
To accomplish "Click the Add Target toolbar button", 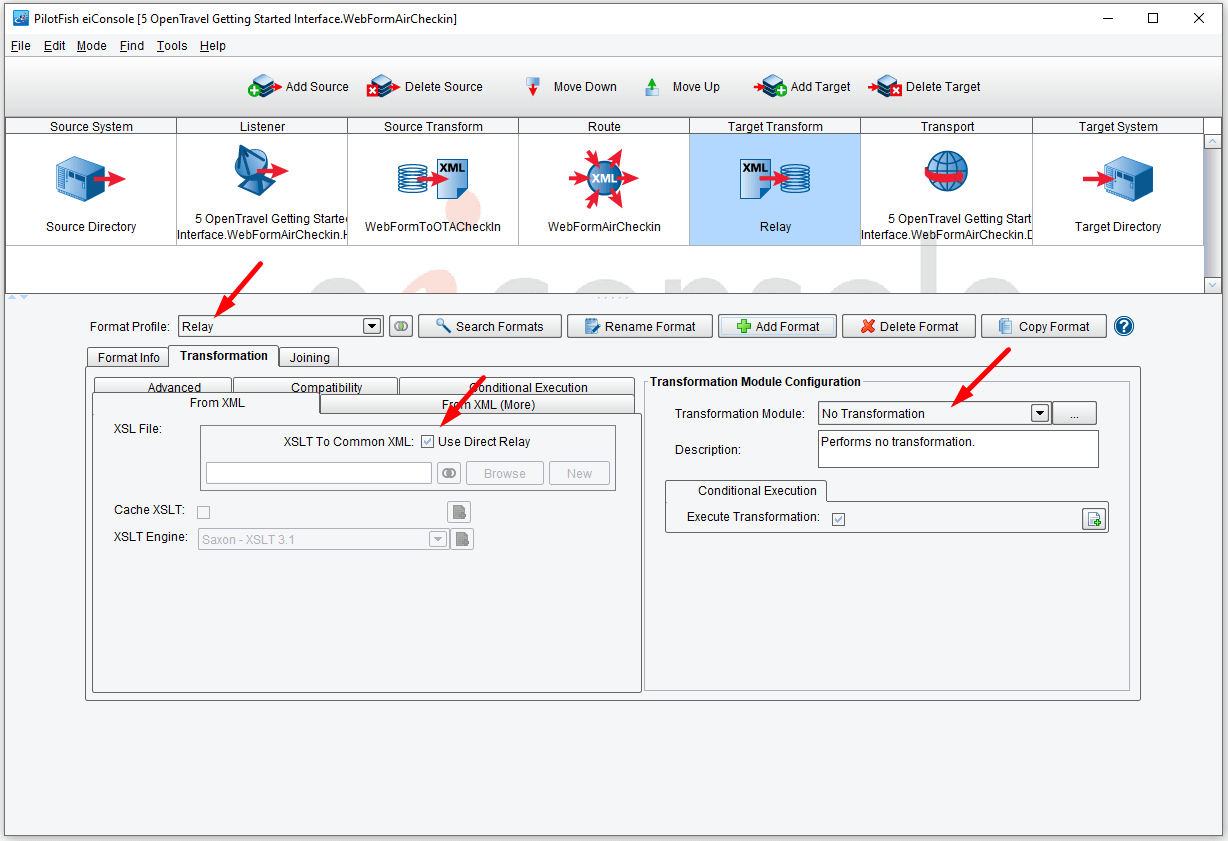I will [802, 87].
